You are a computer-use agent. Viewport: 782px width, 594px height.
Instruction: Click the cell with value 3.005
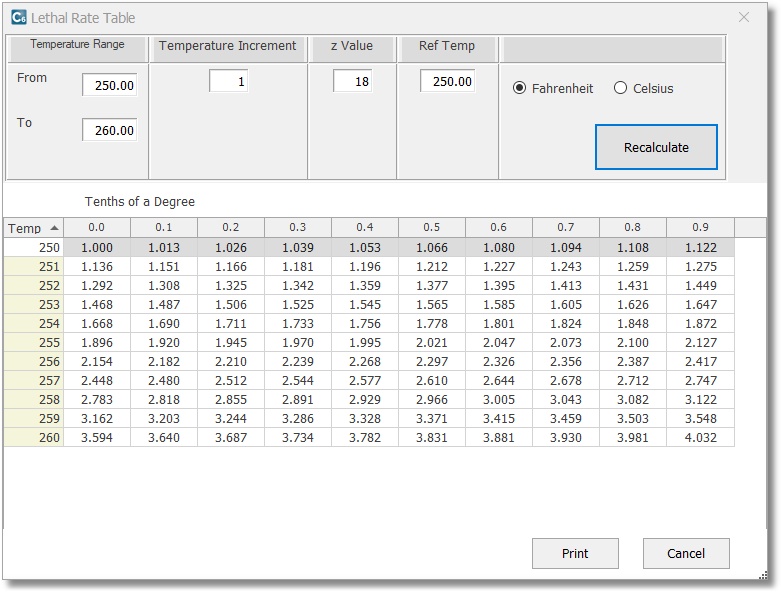click(x=499, y=399)
